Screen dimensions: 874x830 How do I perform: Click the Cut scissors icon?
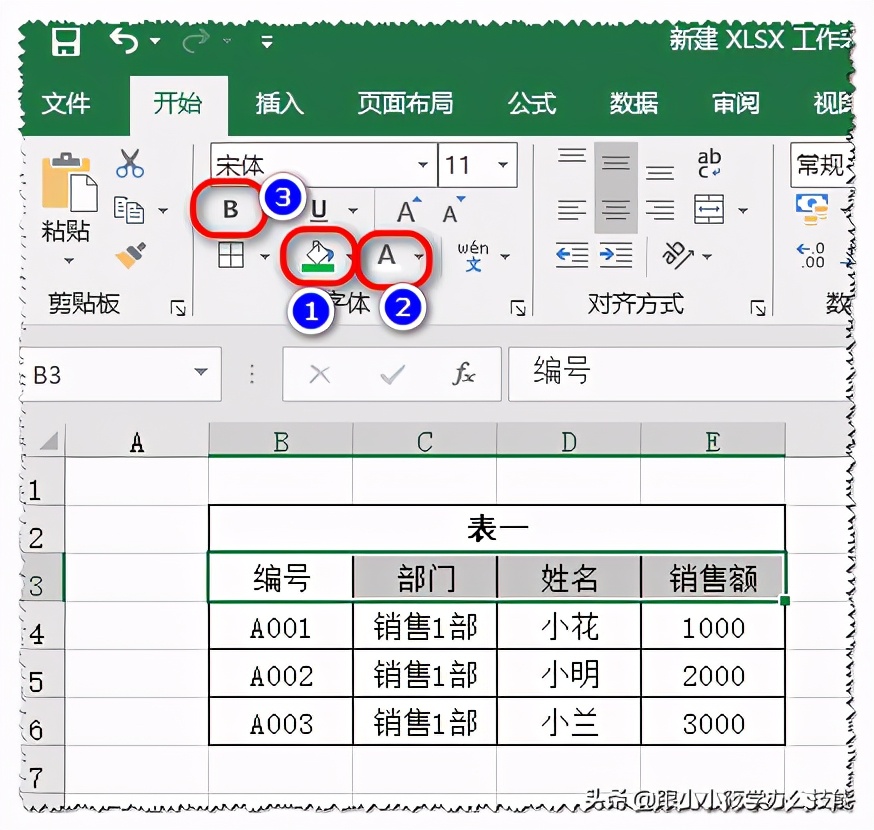pyautogui.click(x=130, y=162)
